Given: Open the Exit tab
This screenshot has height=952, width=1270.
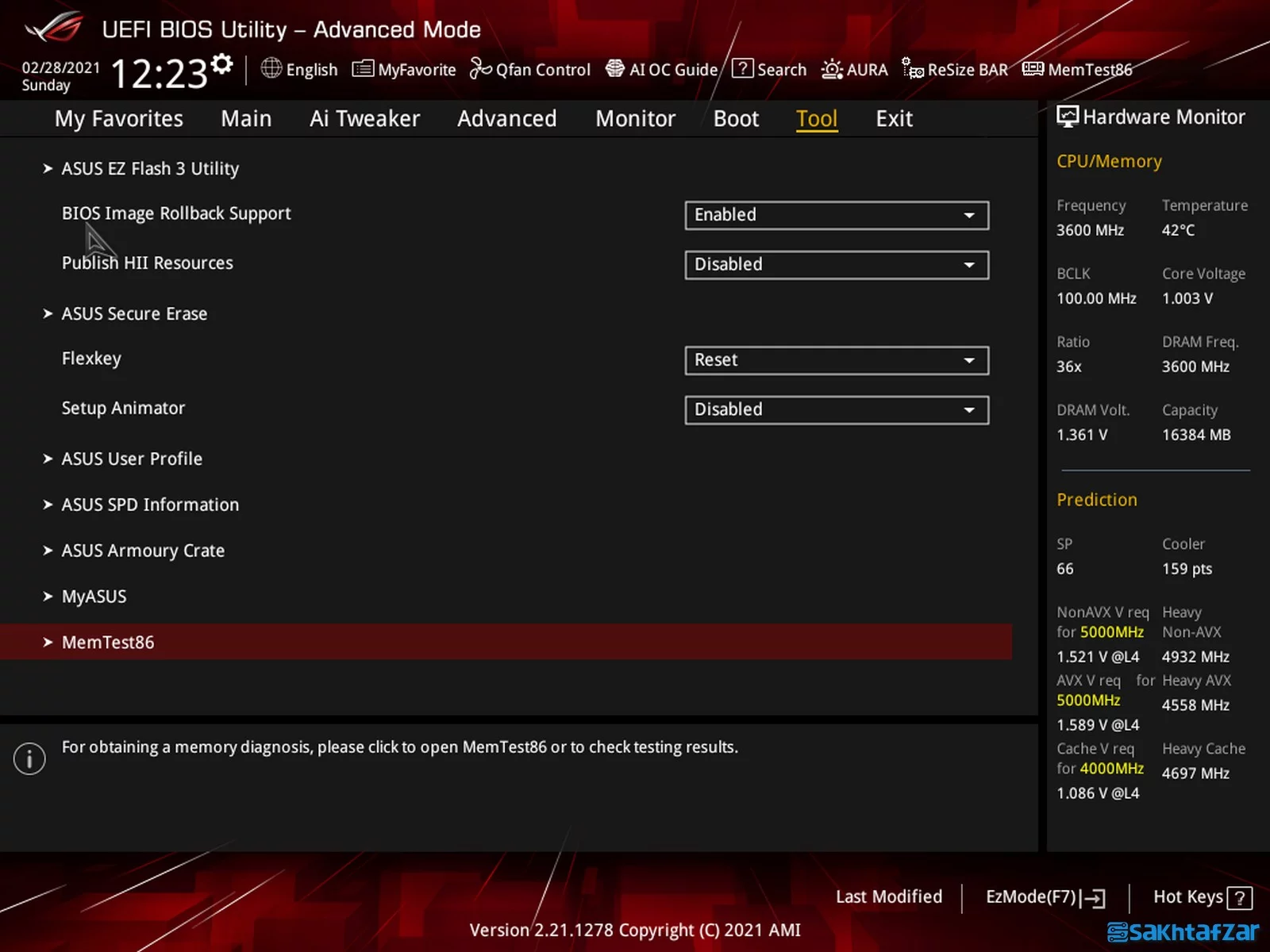Looking at the screenshot, I should pyautogui.click(x=894, y=119).
